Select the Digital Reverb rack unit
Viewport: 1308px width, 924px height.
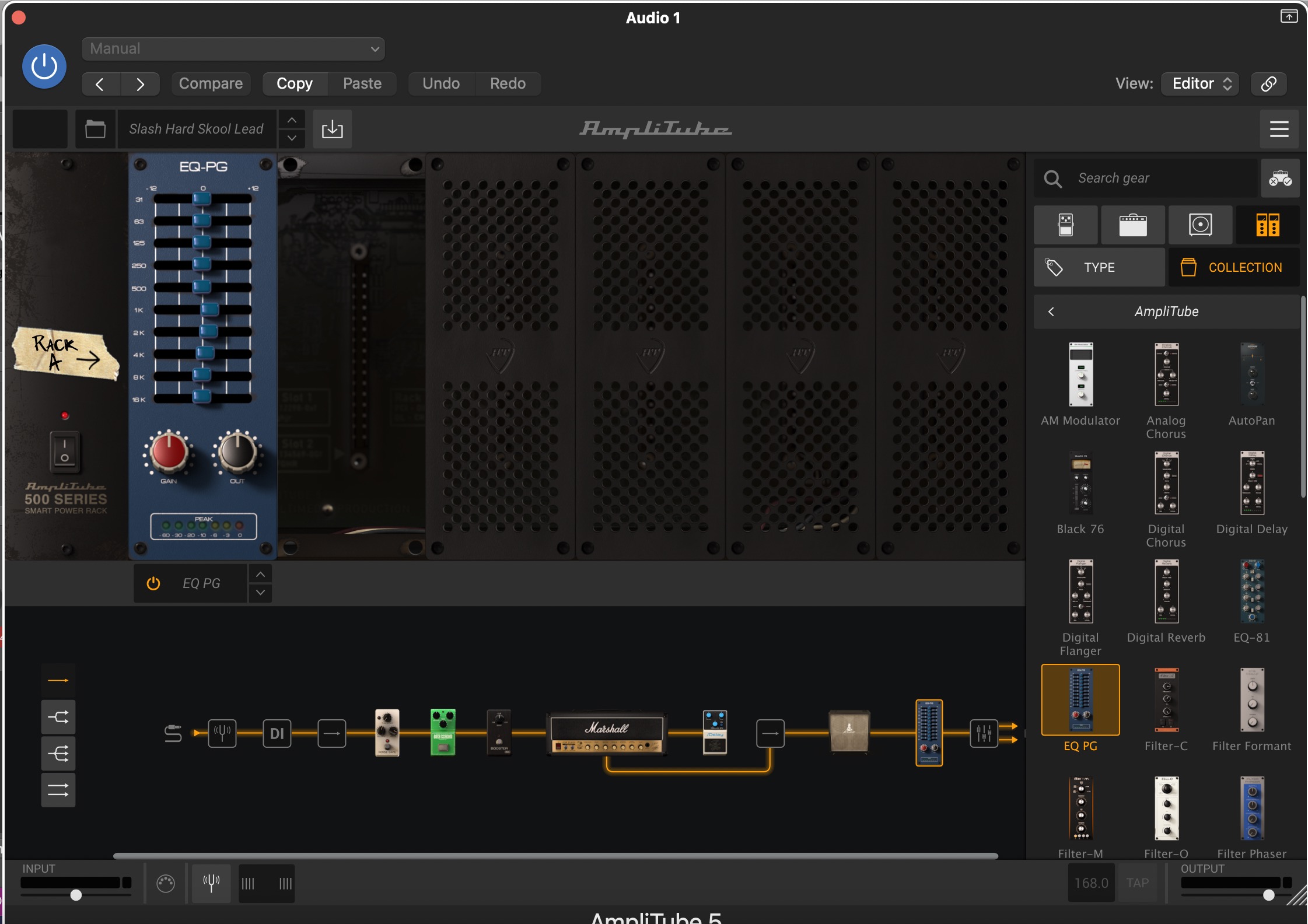[x=1166, y=602]
